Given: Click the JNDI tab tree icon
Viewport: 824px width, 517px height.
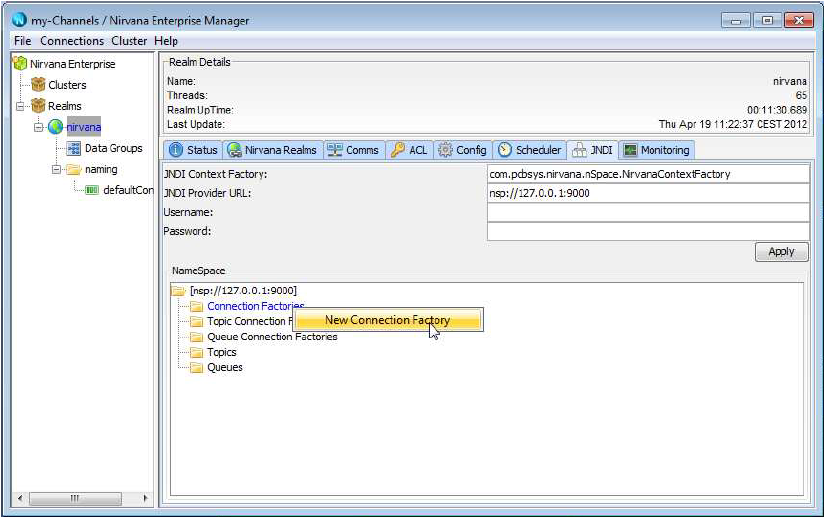Looking at the screenshot, I should point(579,150).
